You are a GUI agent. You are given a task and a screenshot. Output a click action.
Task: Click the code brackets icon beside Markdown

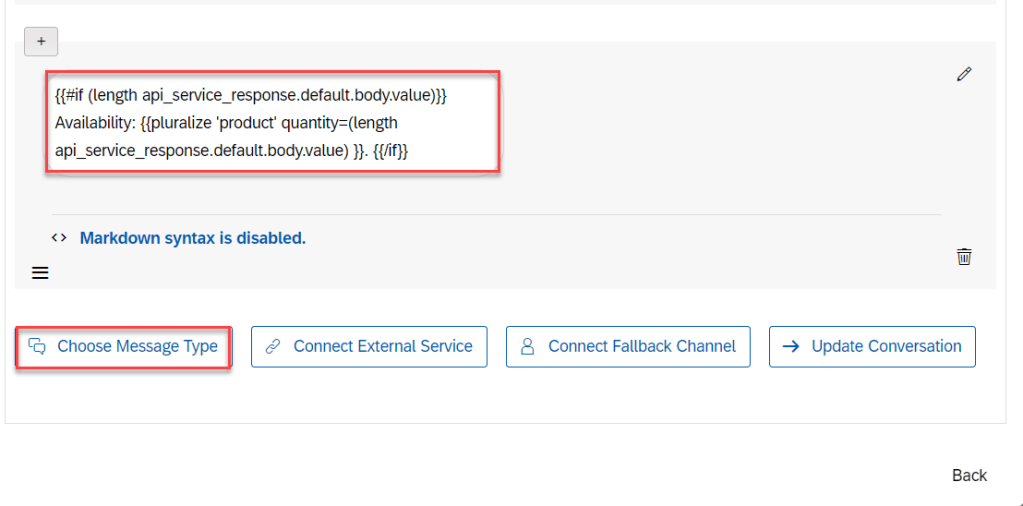(x=60, y=238)
